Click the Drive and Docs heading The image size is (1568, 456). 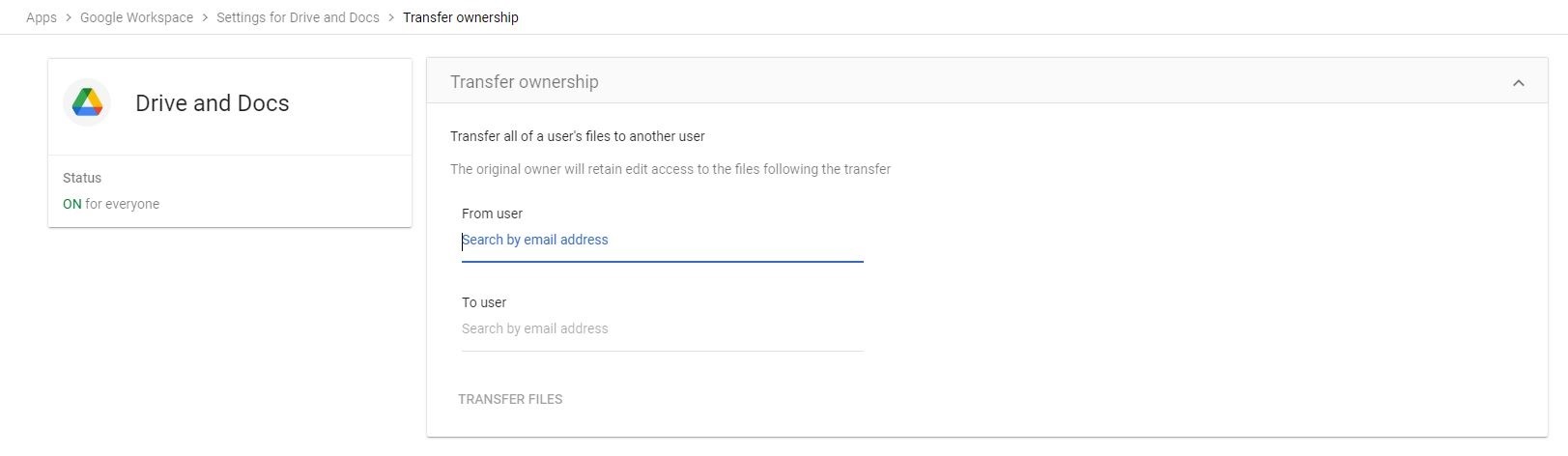point(213,103)
